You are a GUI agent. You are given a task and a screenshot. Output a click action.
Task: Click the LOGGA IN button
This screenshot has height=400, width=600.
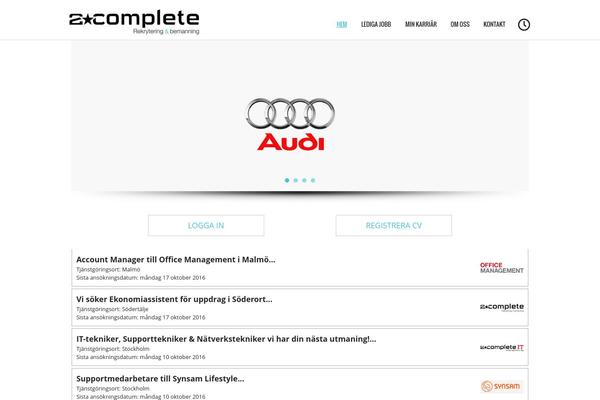pyautogui.click(x=206, y=225)
